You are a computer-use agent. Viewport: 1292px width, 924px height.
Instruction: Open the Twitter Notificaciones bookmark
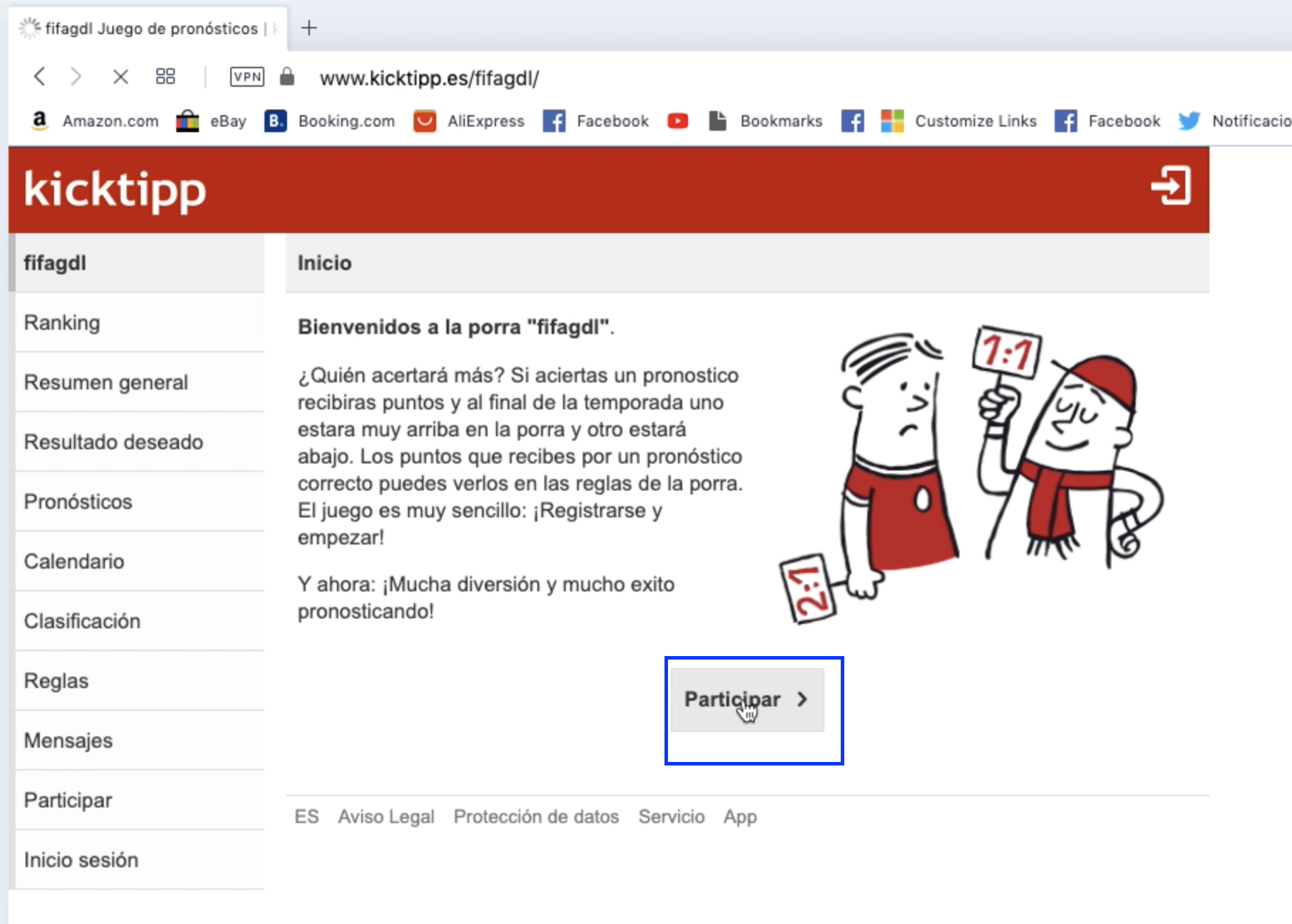pyautogui.click(x=1235, y=122)
